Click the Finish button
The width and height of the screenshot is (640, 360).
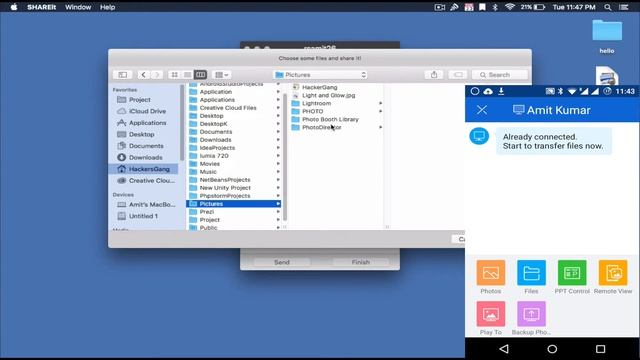click(360, 262)
